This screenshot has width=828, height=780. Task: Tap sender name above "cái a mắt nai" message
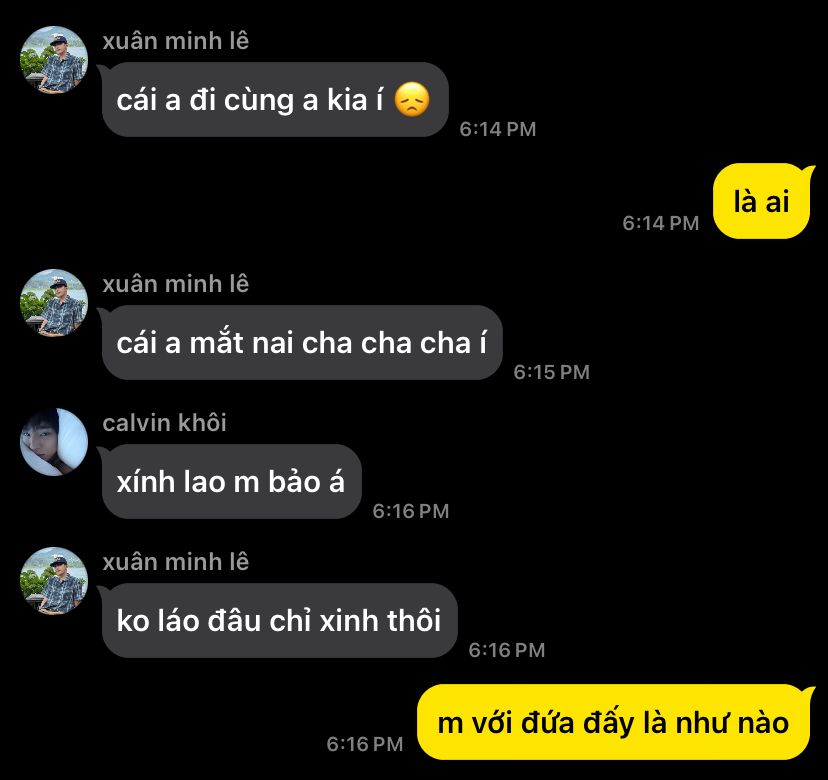click(175, 284)
